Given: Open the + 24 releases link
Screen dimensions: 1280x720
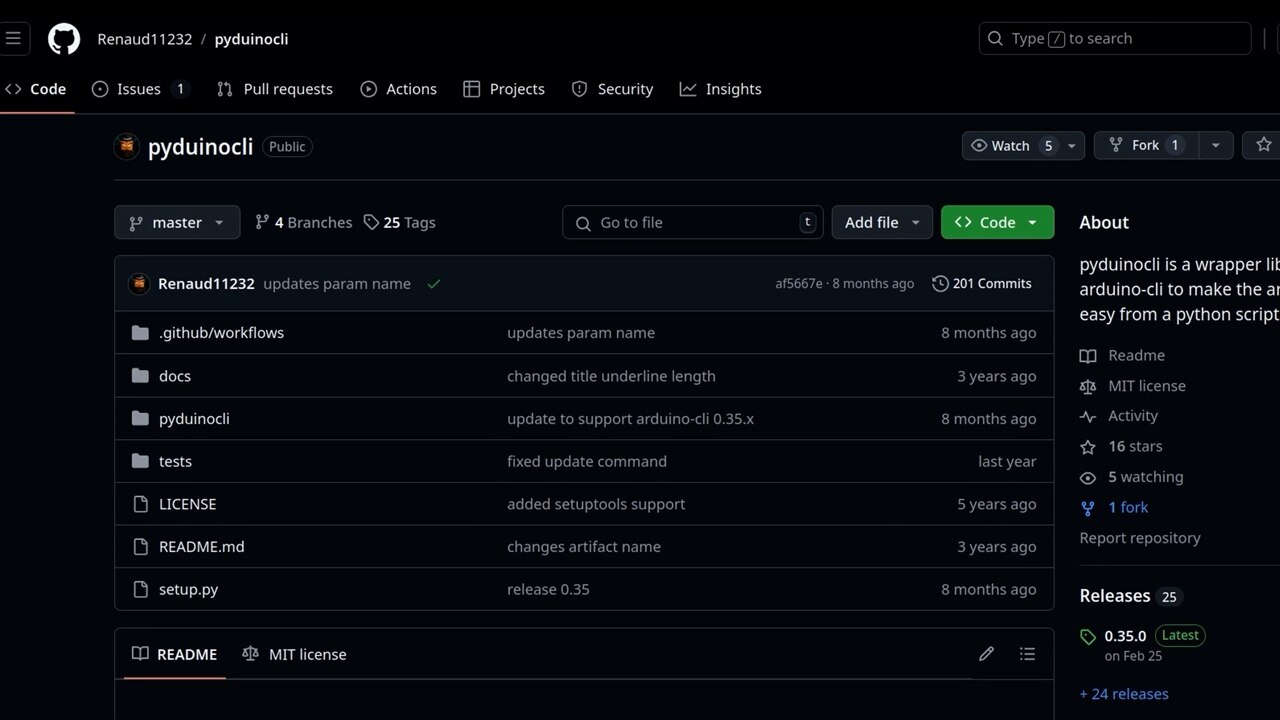Looking at the screenshot, I should (x=1124, y=694).
